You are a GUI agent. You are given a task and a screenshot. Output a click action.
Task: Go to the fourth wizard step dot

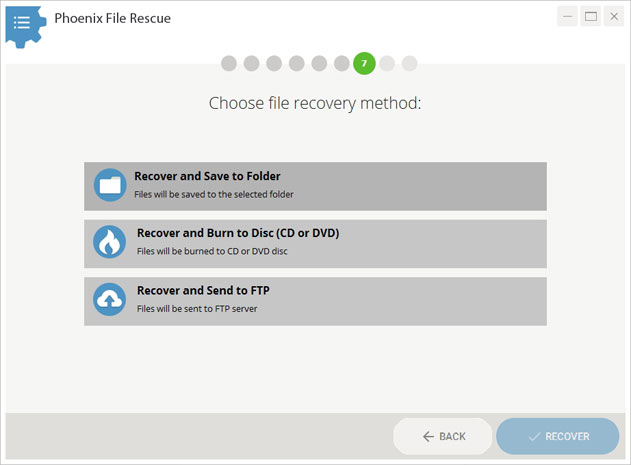click(x=297, y=63)
